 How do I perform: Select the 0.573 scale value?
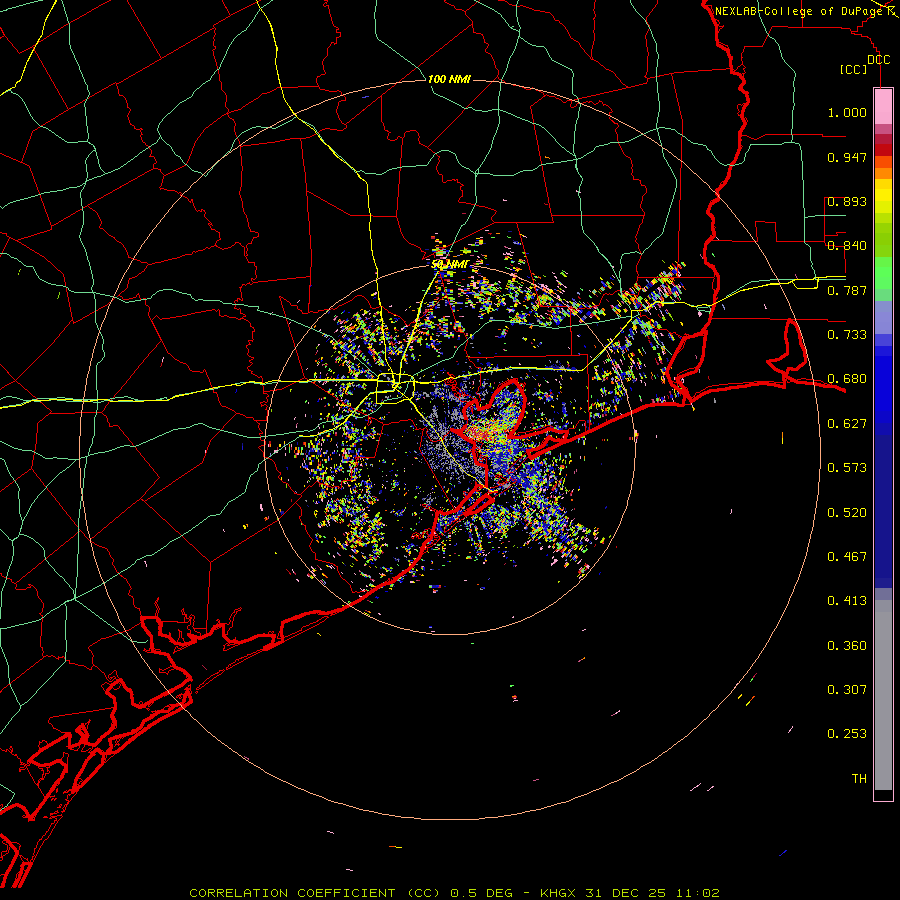click(847, 468)
